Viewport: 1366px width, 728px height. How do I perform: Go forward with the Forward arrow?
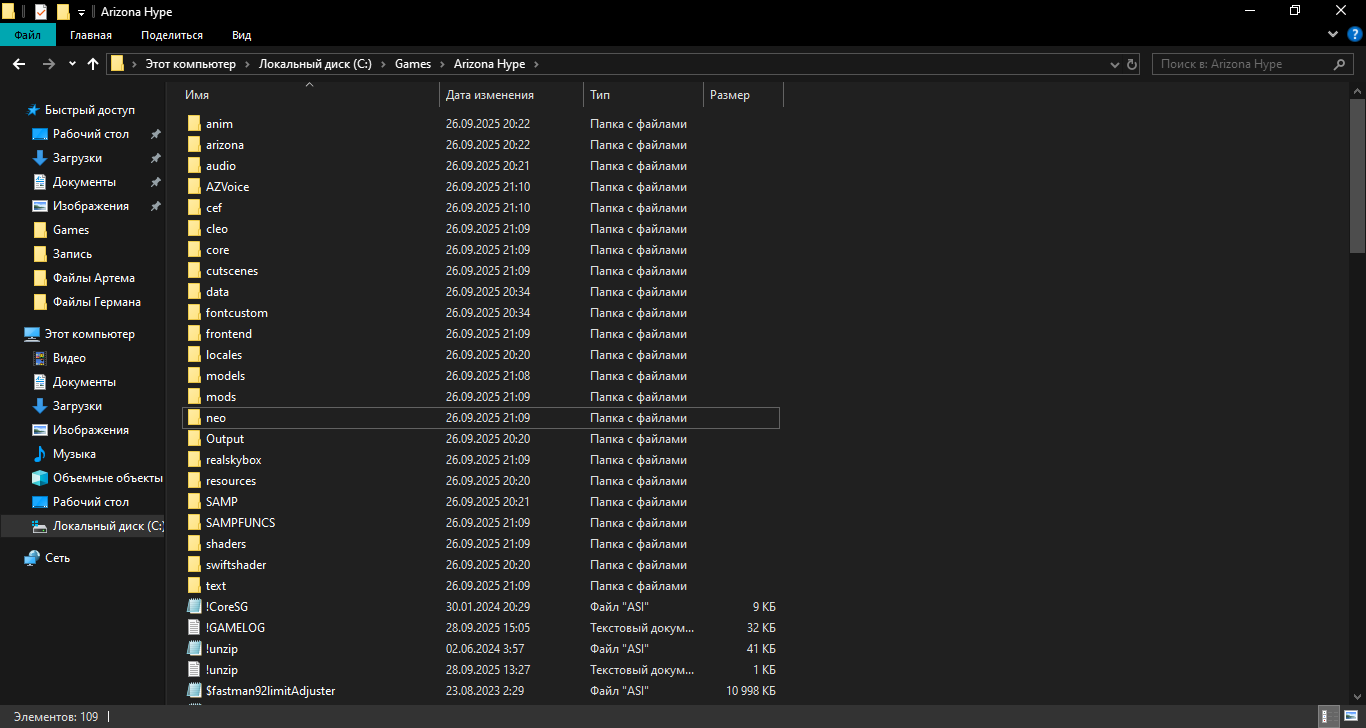(48, 64)
